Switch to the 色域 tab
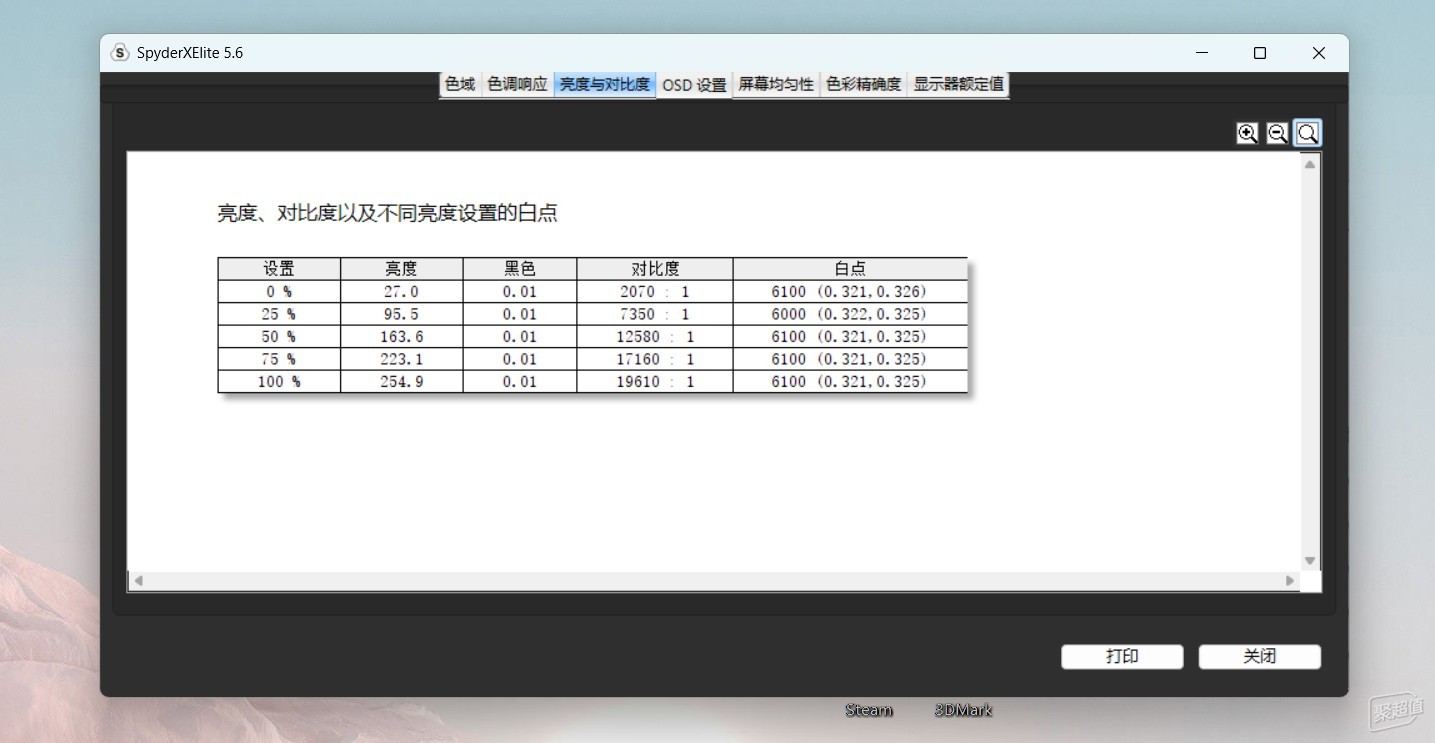Image resolution: width=1435 pixels, height=743 pixels. (460, 85)
